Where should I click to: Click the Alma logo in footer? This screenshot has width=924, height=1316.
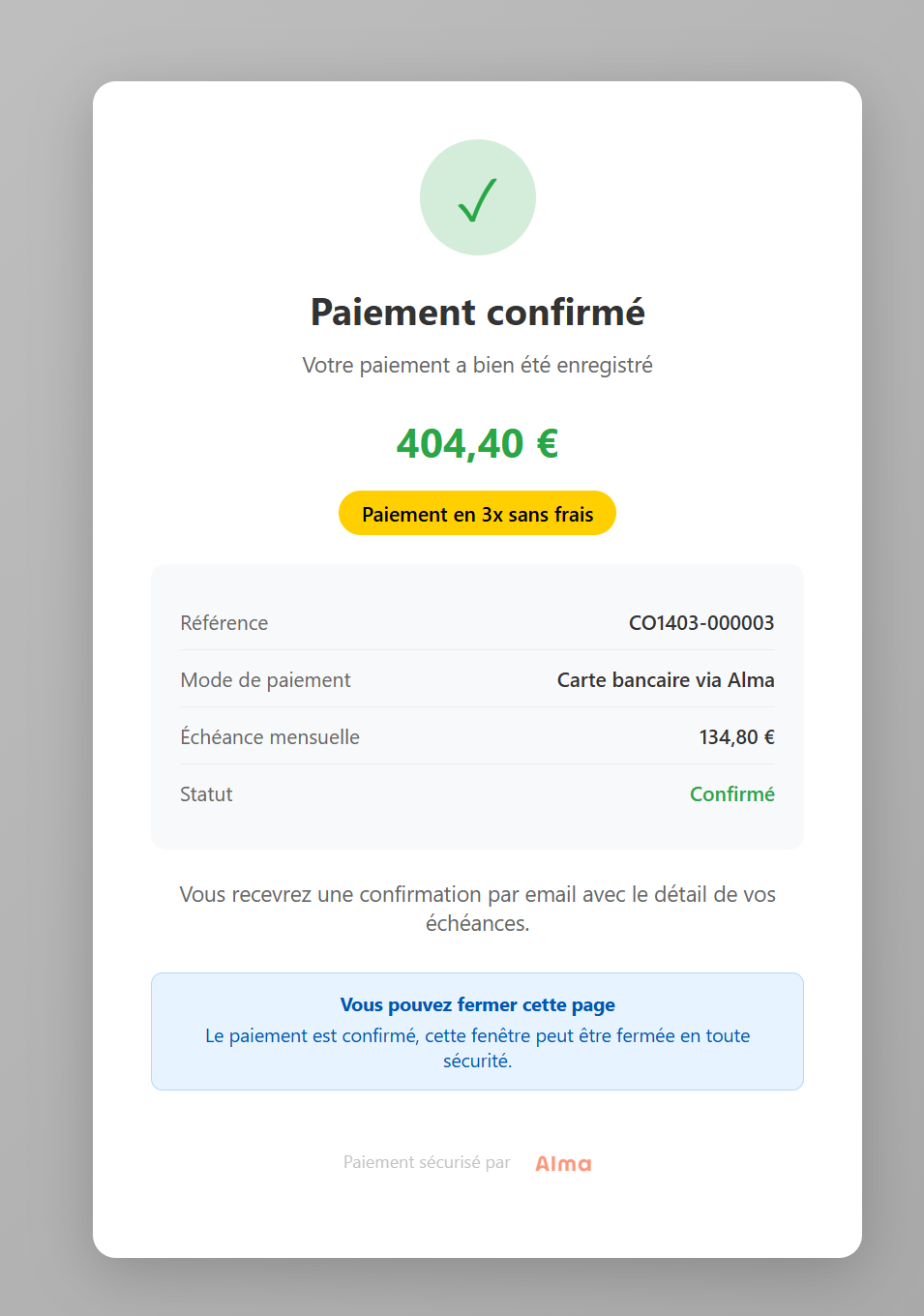point(563,1163)
